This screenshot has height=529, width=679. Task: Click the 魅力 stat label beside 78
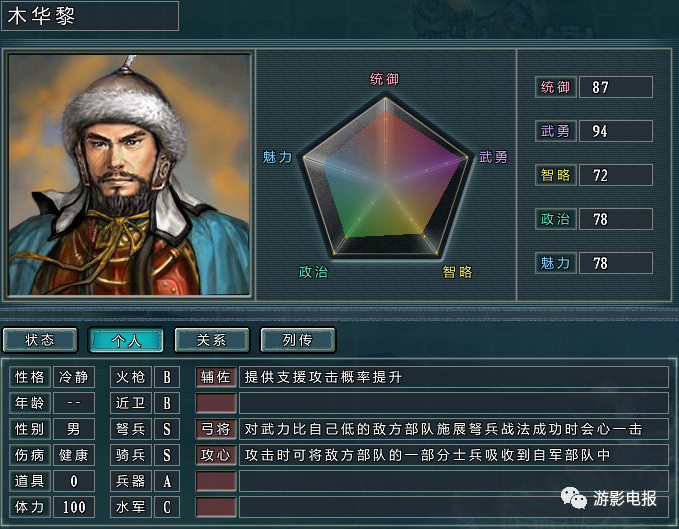(556, 263)
